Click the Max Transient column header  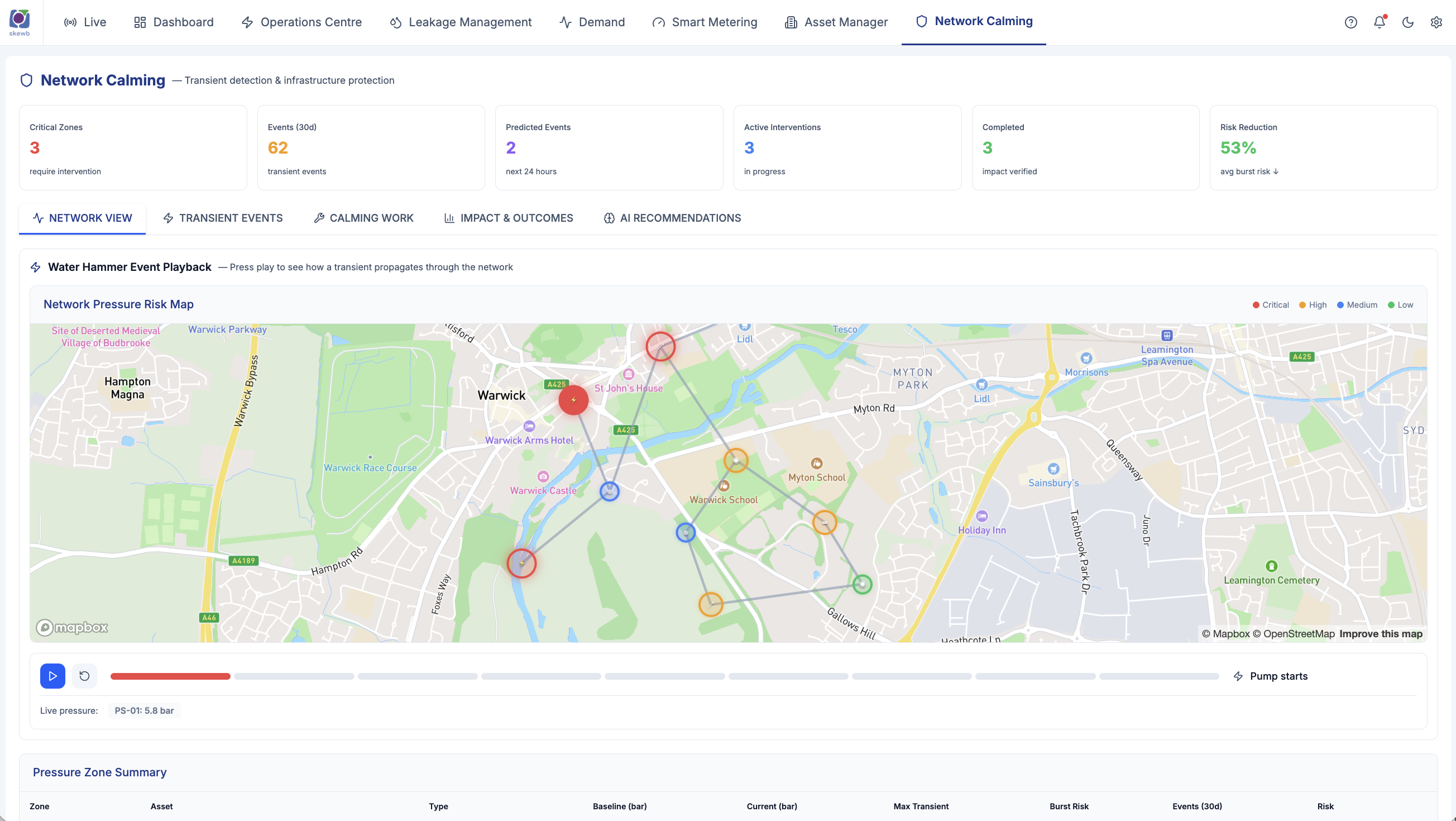921,806
